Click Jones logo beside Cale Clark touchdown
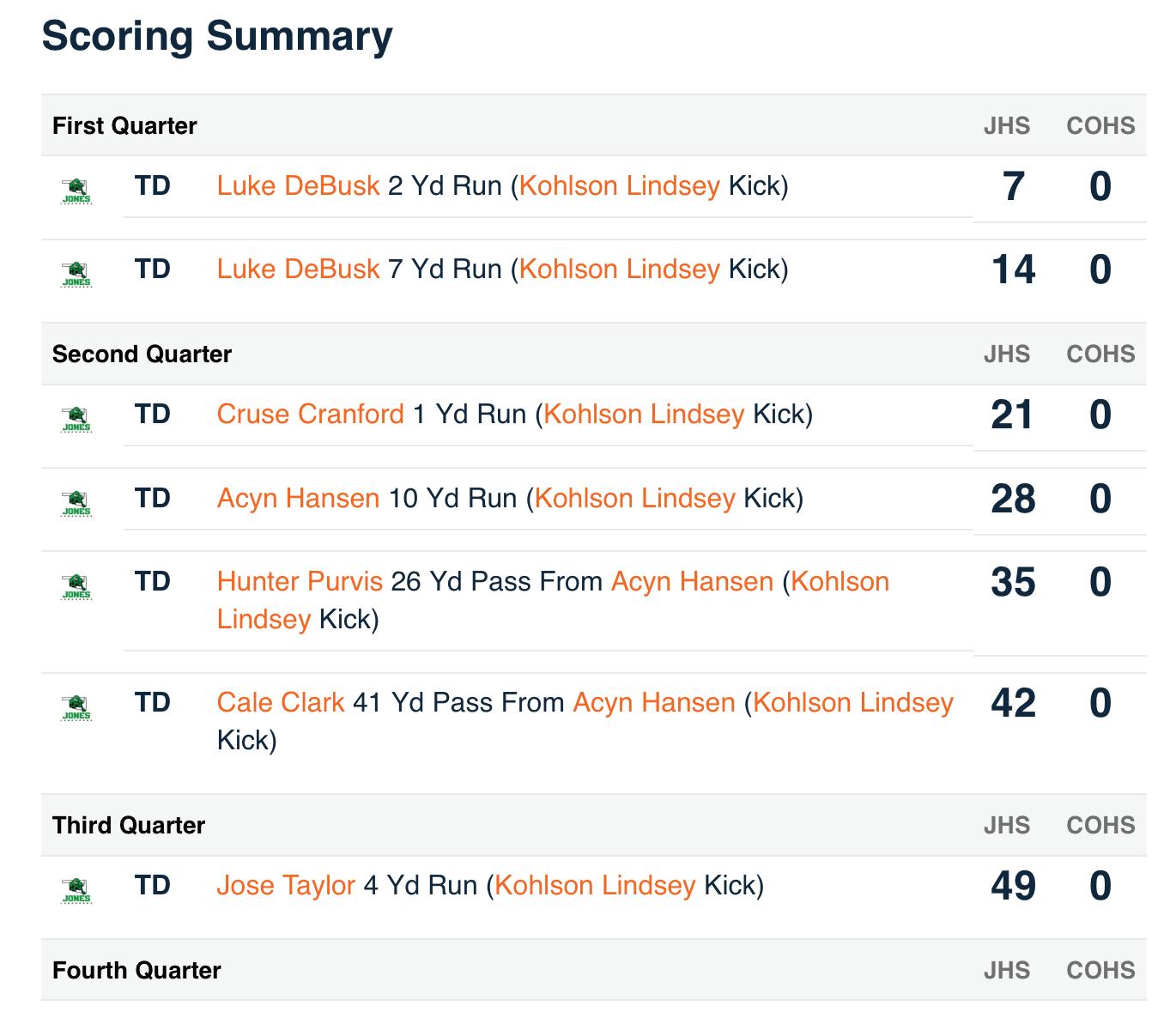The width and height of the screenshot is (1176, 1018). tap(76, 706)
